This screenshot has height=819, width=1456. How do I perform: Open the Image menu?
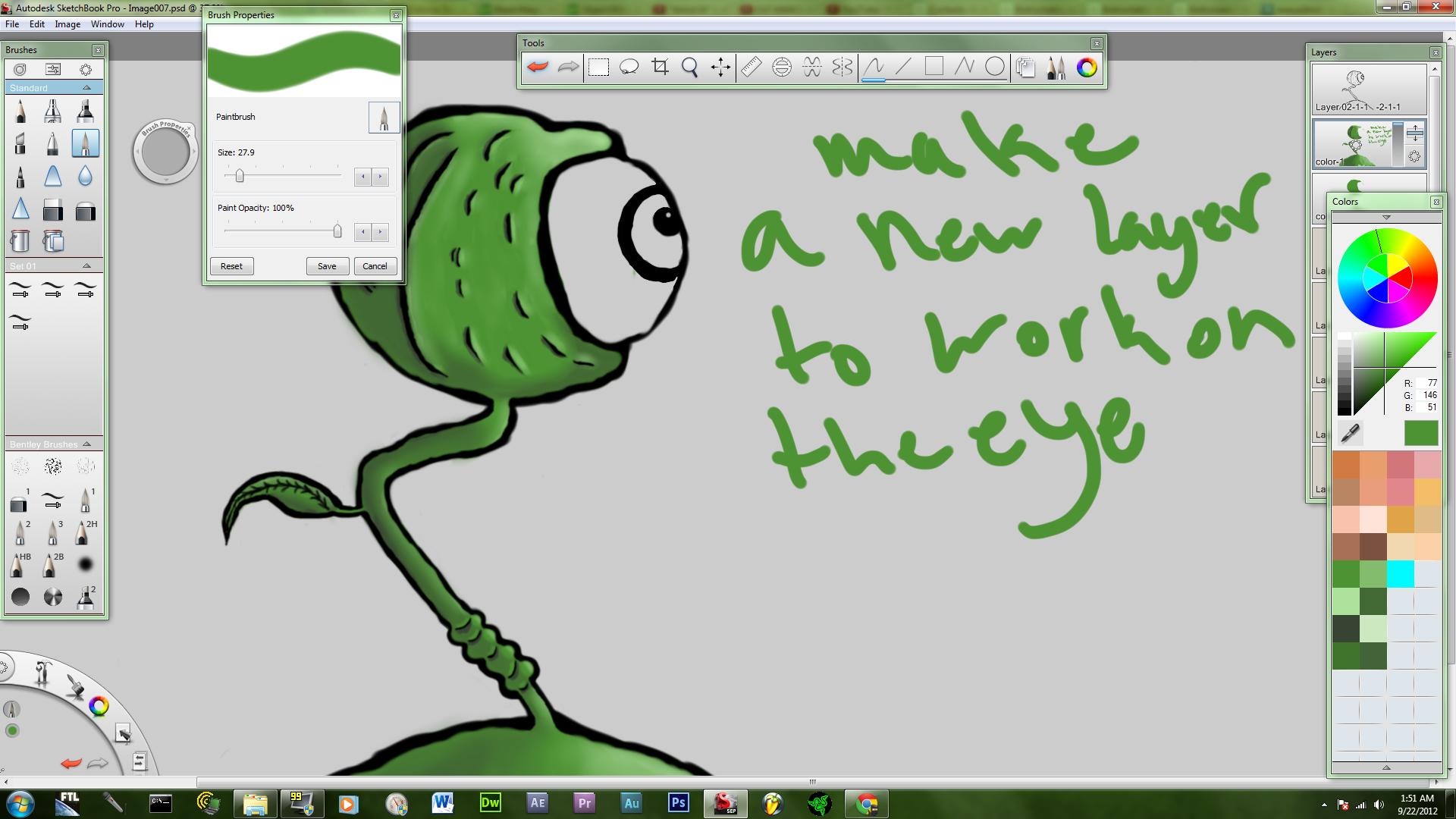pos(67,24)
